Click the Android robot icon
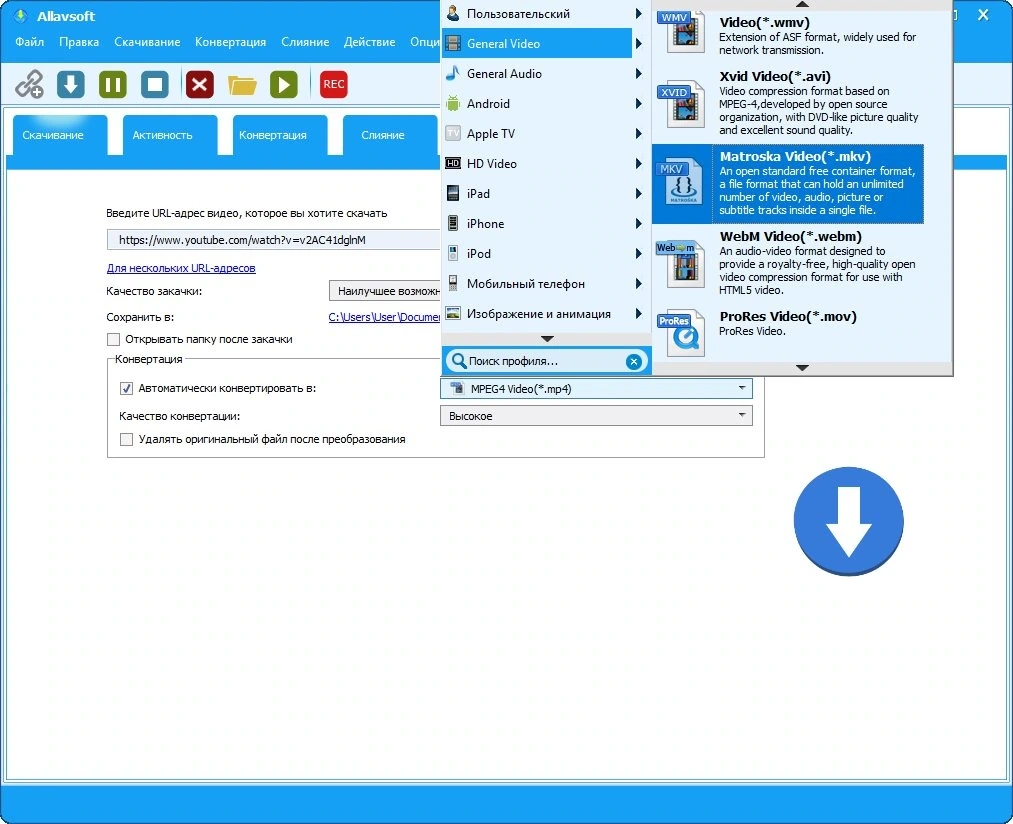Screen dimensions: 1013x824 click(x=454, y=103)
